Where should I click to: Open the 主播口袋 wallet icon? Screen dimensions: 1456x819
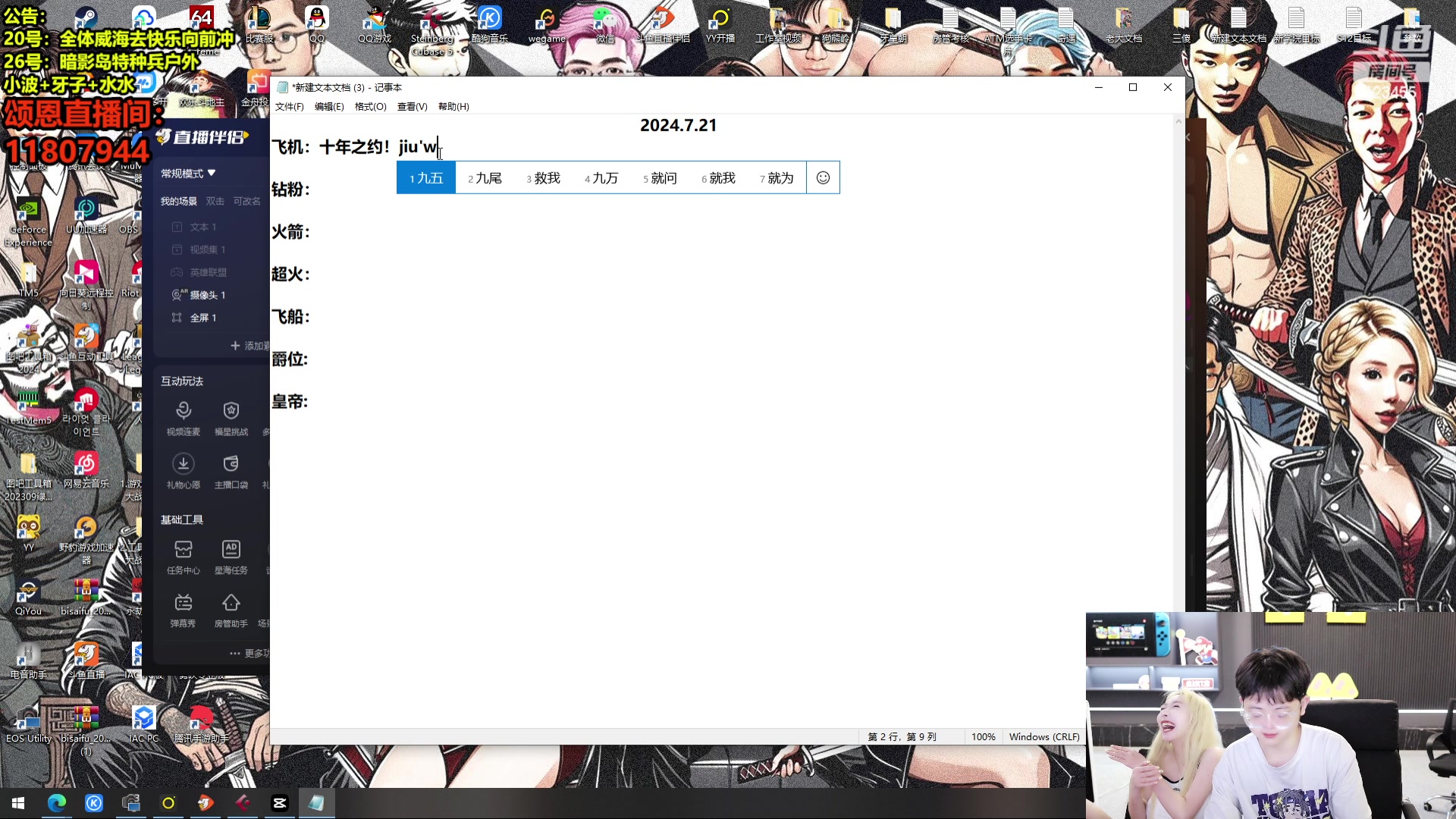(231, 464)
